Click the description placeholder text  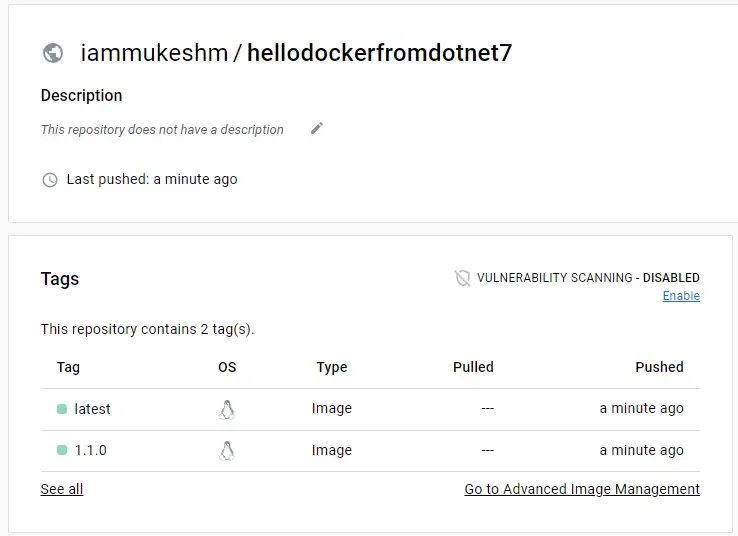point(162,130)
